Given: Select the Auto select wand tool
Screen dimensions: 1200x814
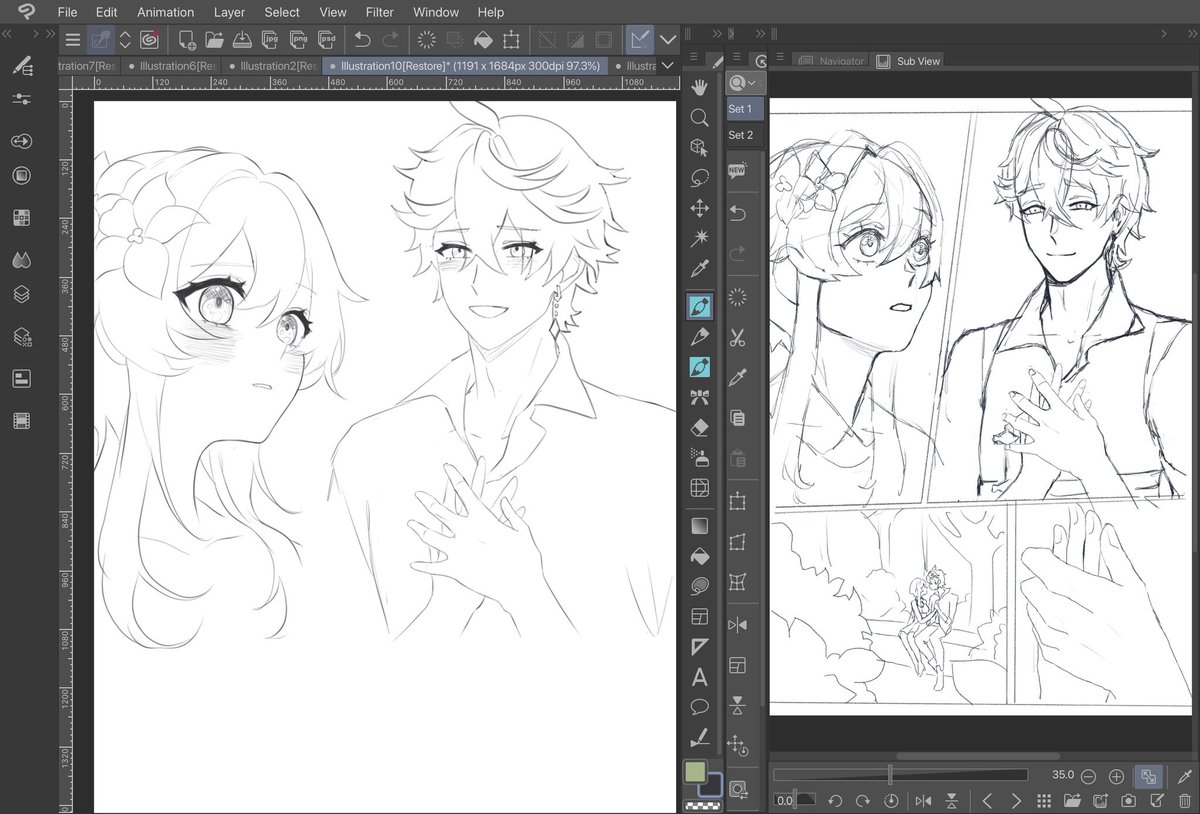Looking at the screenshot, I should click(700, 237).
